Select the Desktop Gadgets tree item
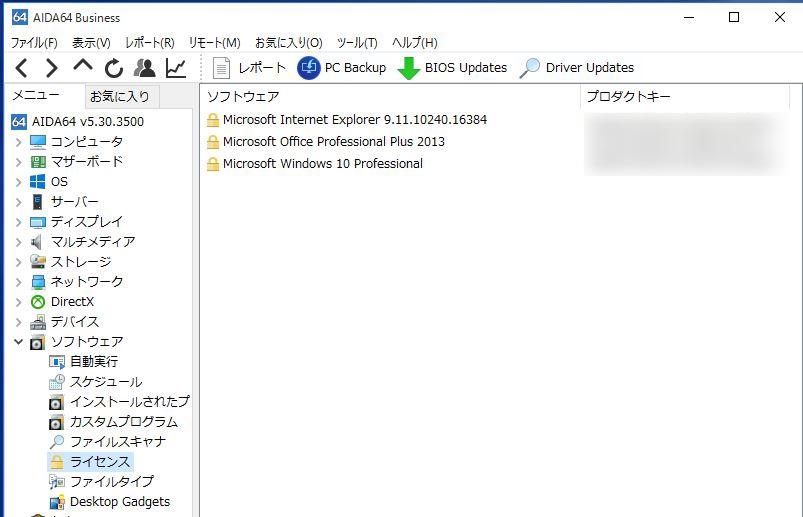This screenshot has width=803, height=517. (120, 502)
